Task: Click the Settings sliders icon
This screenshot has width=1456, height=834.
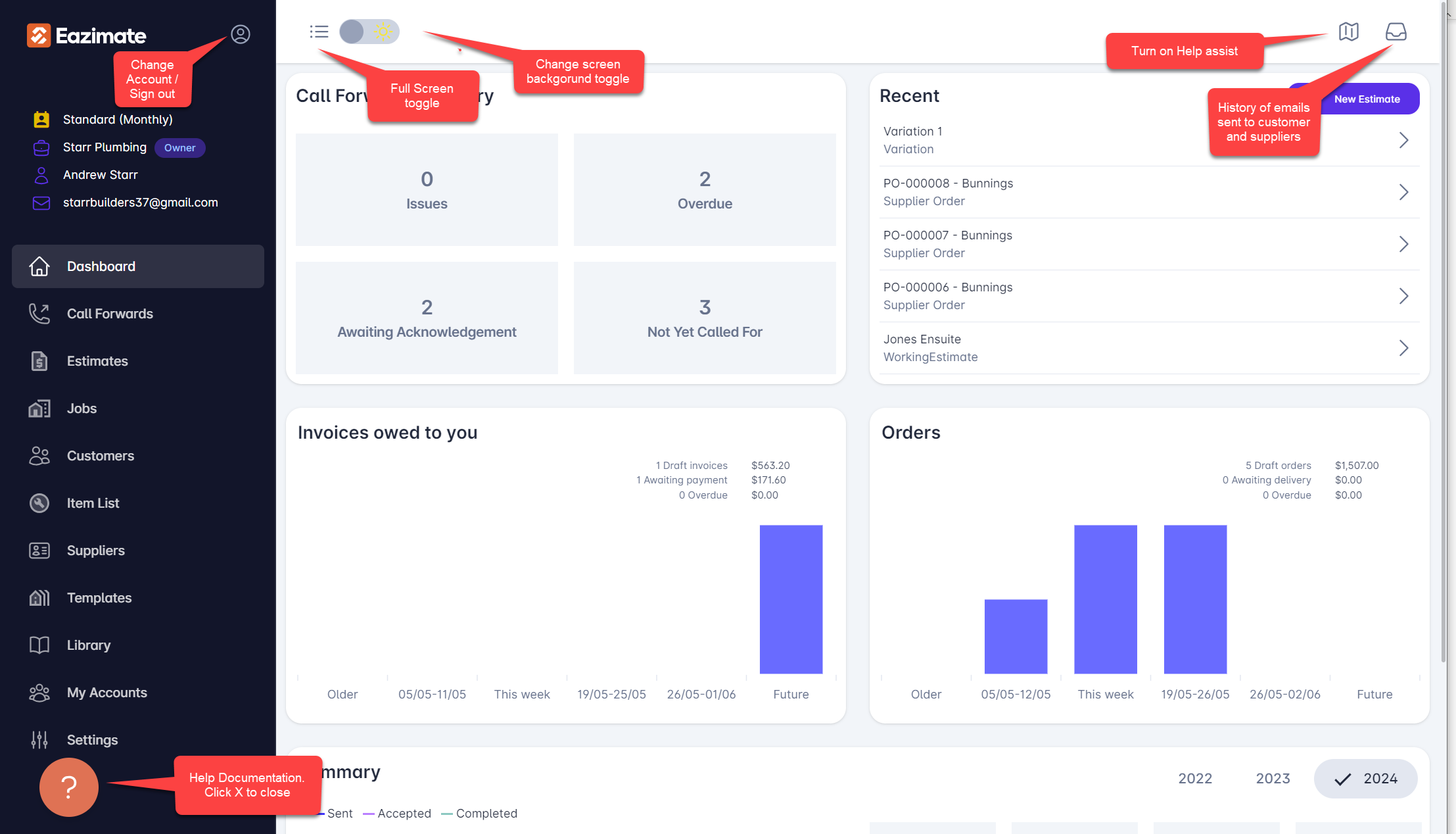Action: [x=39, y=740]
